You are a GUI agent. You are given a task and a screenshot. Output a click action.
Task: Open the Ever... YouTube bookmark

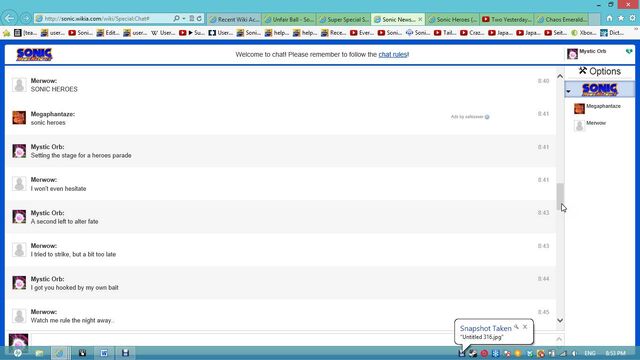362,33
